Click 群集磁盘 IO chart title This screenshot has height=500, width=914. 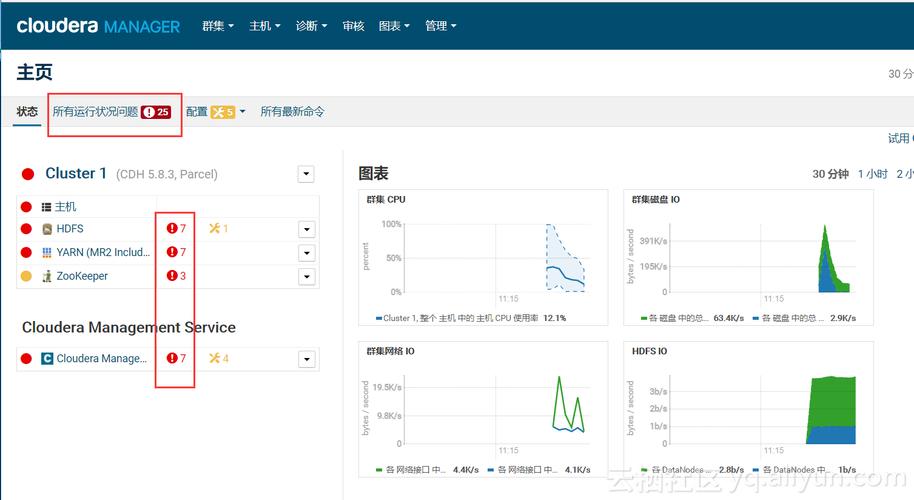tap(656, 199)
